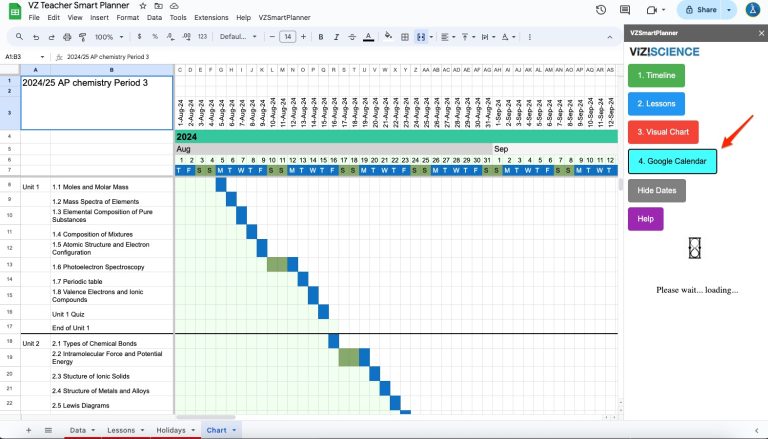
Task: Open the borders tool
Action: (405, 37)
